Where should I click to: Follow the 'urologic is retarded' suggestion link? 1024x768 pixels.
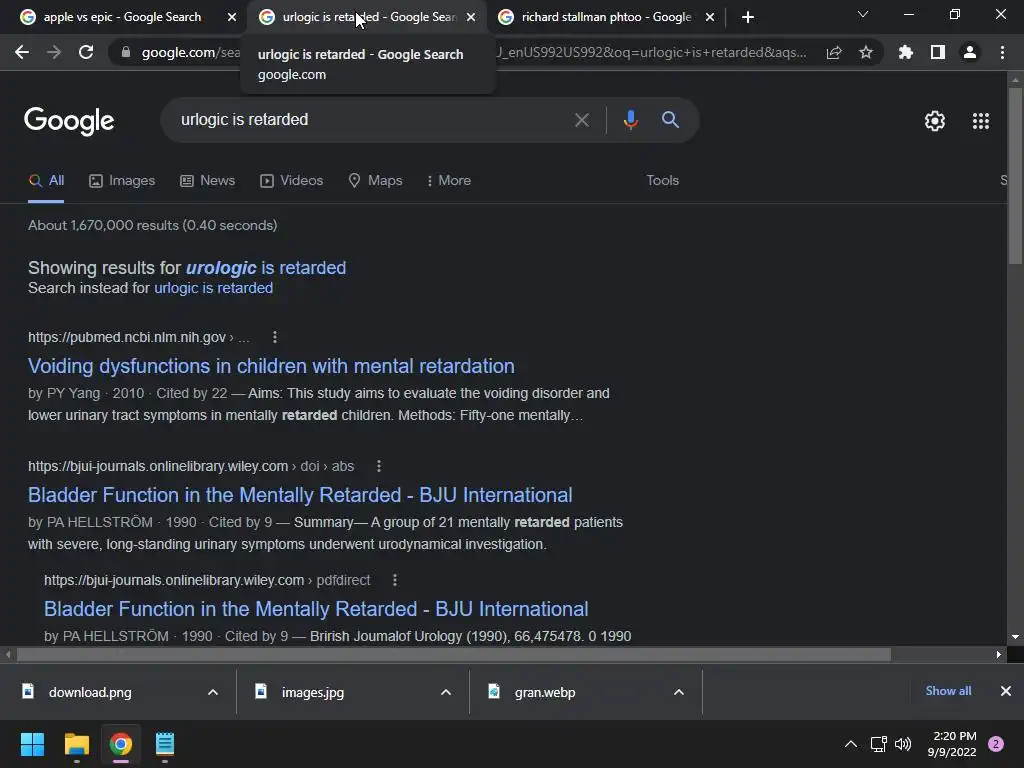266,268
